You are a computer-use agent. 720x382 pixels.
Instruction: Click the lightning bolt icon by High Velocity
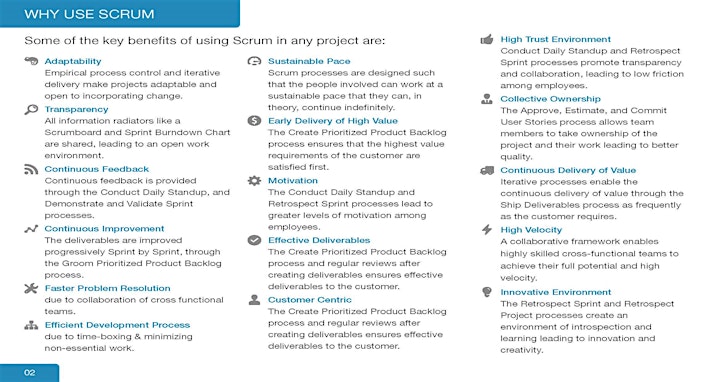[487, 230]
